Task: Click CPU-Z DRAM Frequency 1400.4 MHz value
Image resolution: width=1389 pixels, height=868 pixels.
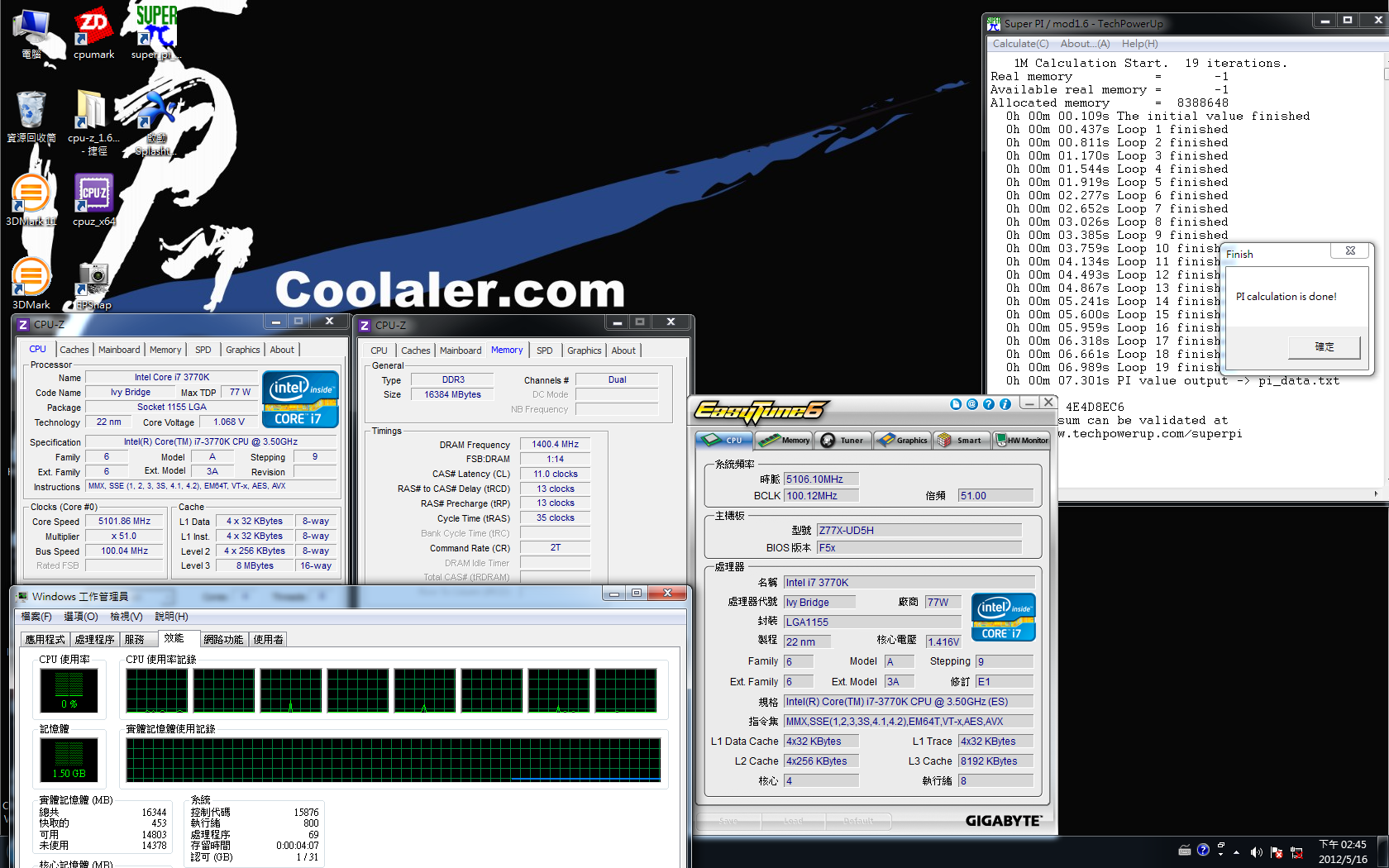Action: point(556,445)
